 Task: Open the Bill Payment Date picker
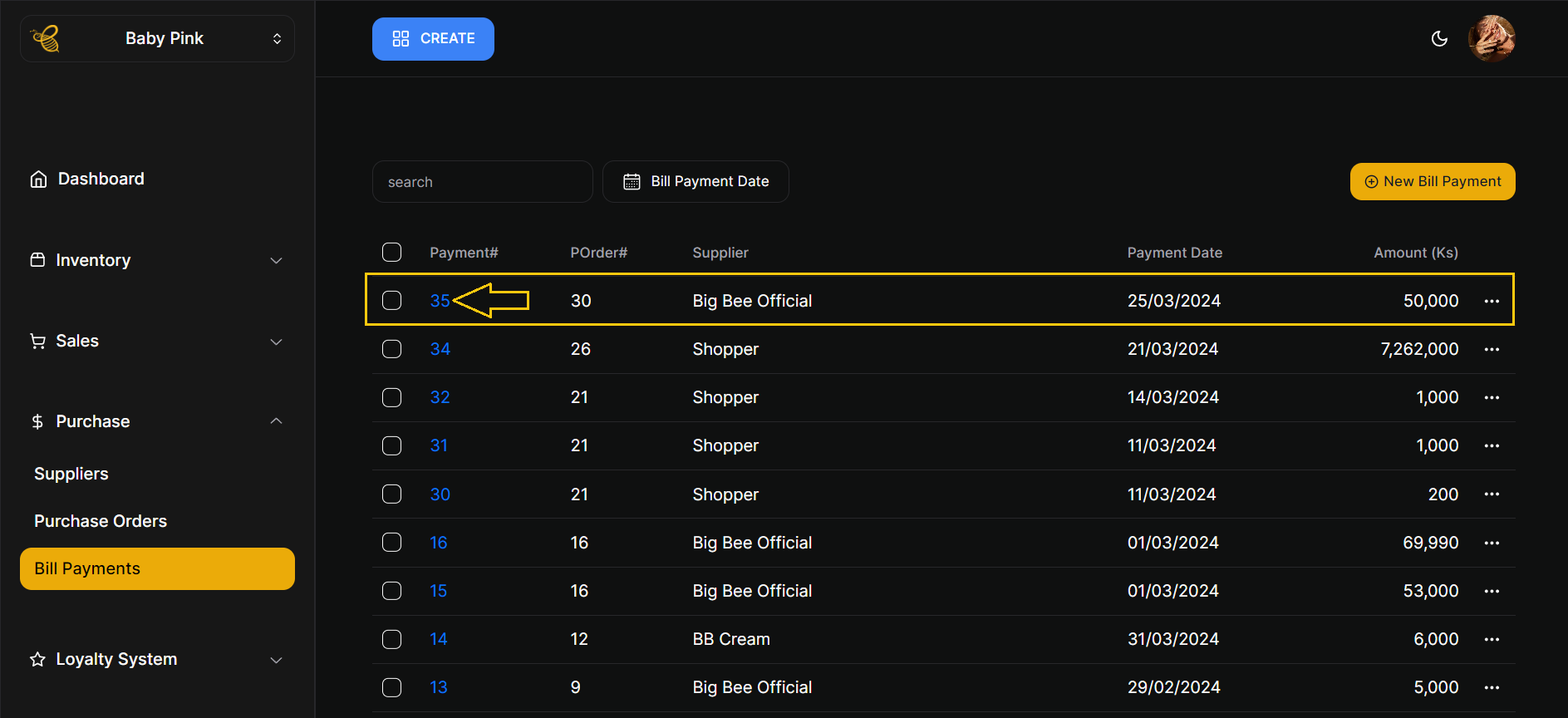pos(696,181)
